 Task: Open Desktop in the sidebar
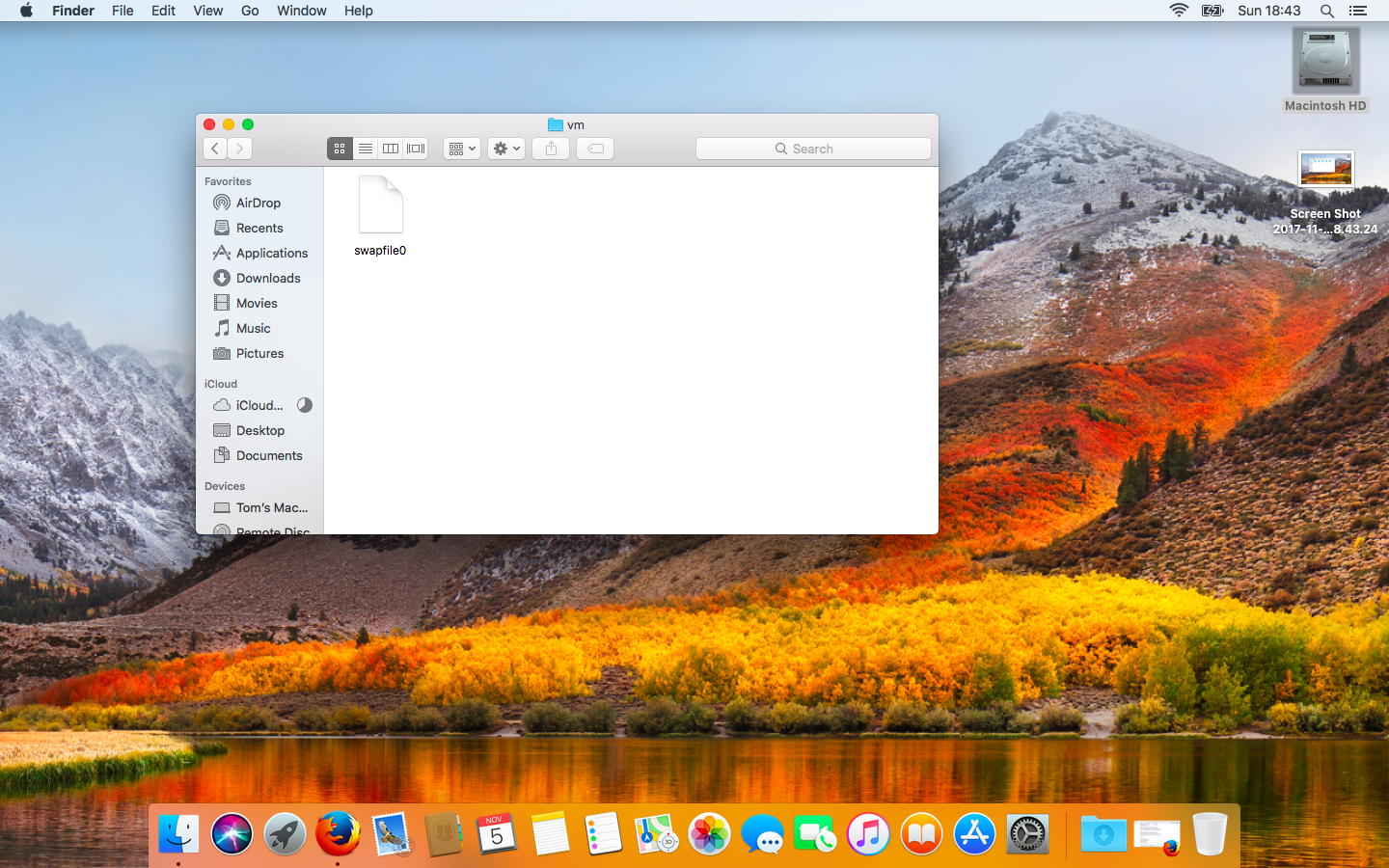tap(259, 430)
